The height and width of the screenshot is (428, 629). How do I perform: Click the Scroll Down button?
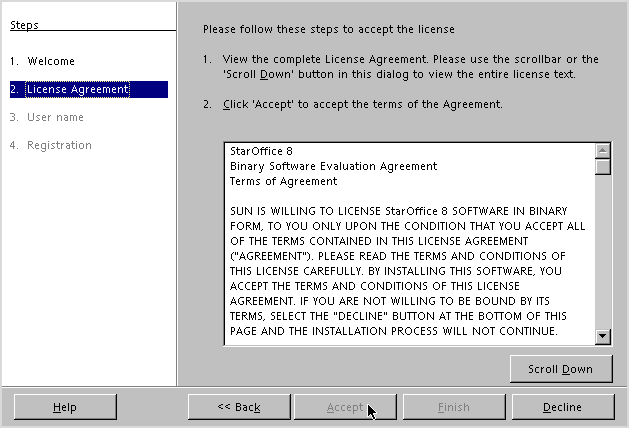[561, 369]
